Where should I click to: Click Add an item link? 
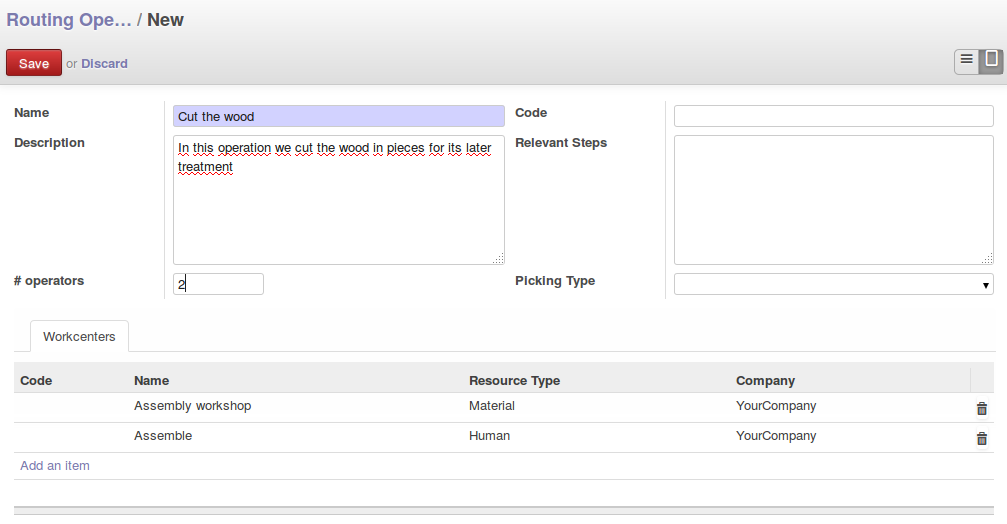[x=55, y=466]
